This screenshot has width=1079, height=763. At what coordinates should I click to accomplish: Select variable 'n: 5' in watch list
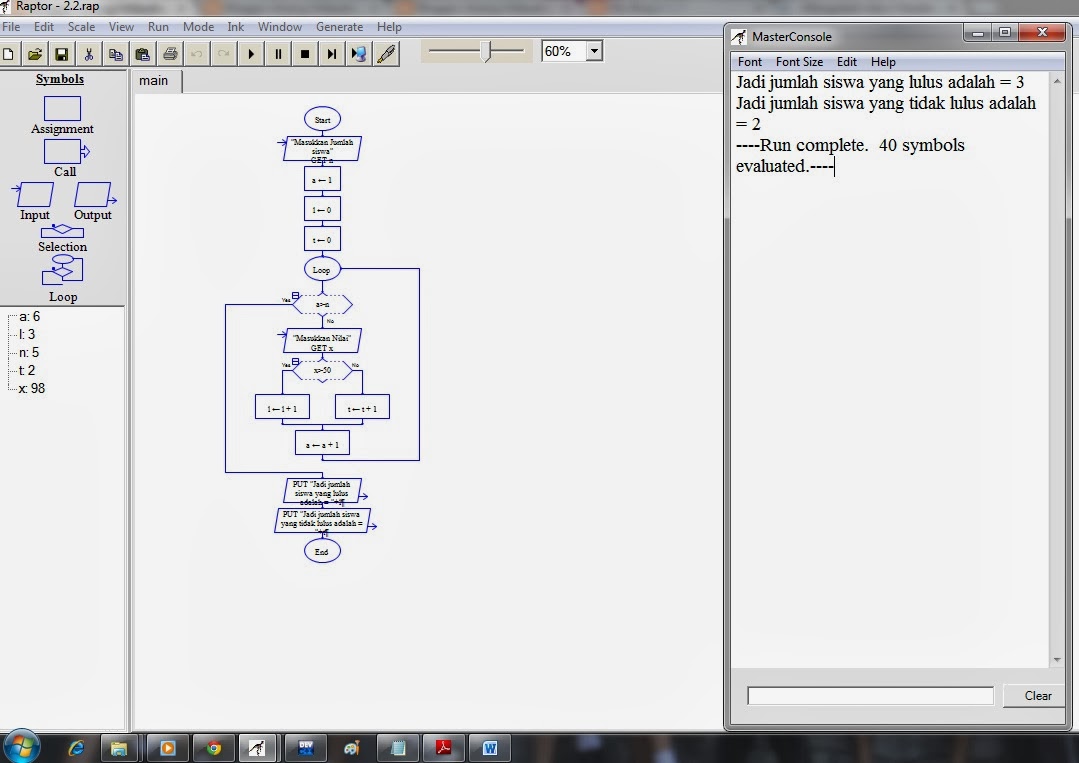29,352
